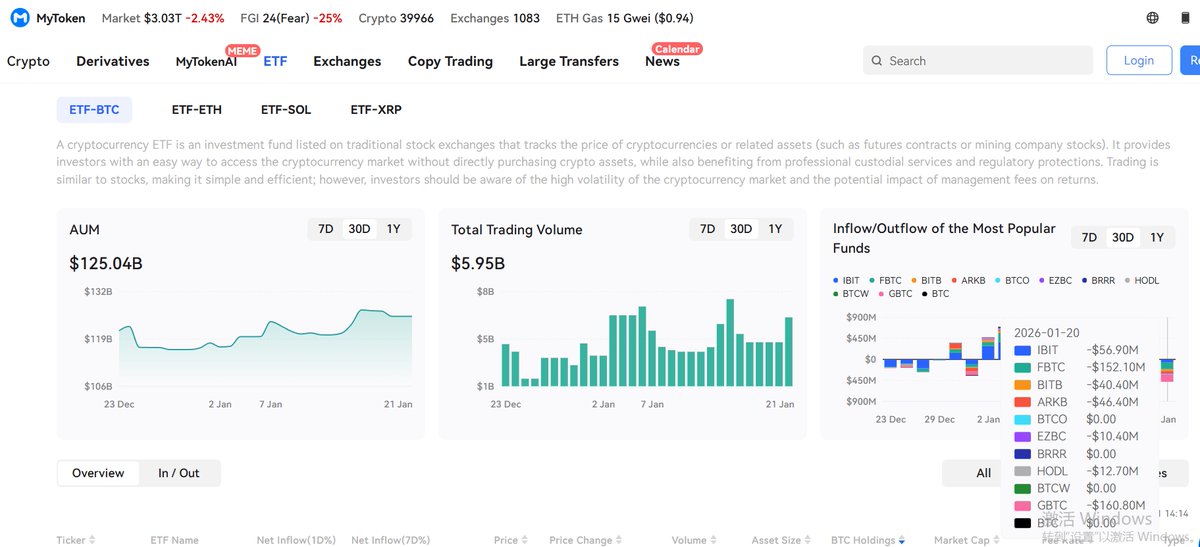
Task: Click the Exchanges 1083 stat
Action: point(495,18)
